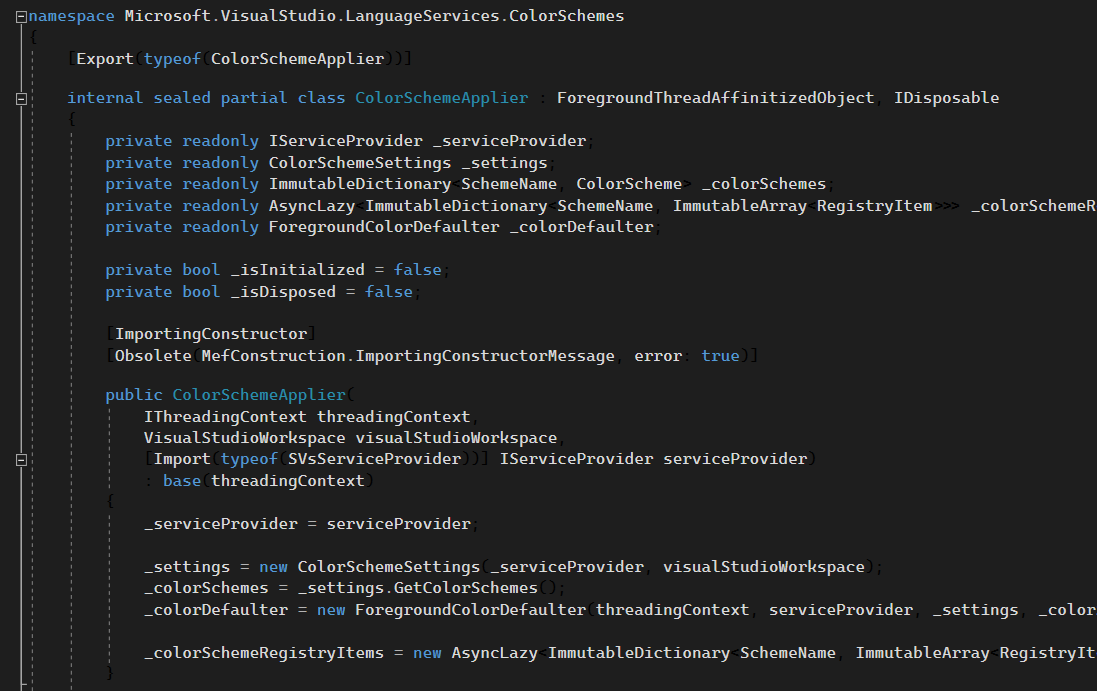Viewport: 1097px width, 691px height.
Task: Click 'new ColorSchemeSettings' expression
Action: [369, 567]
